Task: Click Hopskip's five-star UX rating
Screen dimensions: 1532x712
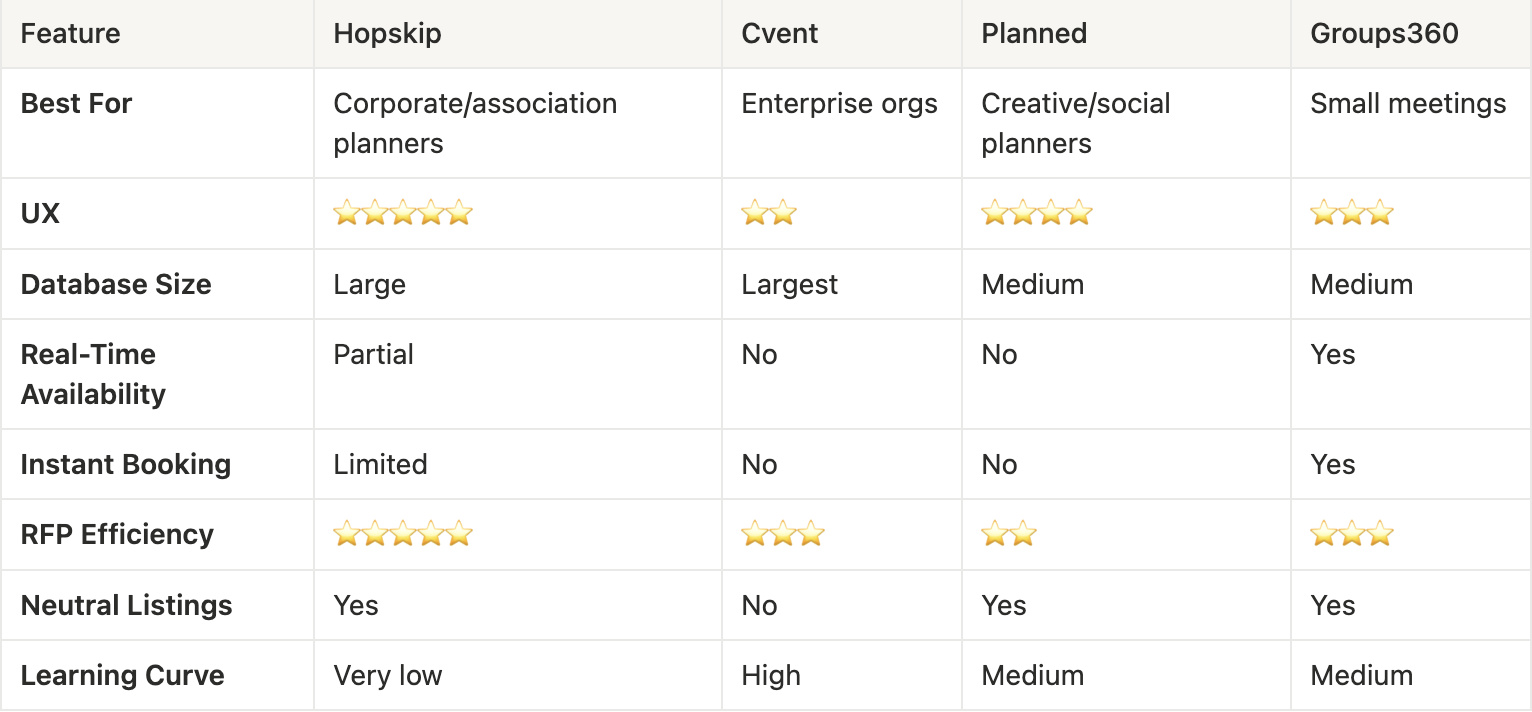Action: coord(402,213)
